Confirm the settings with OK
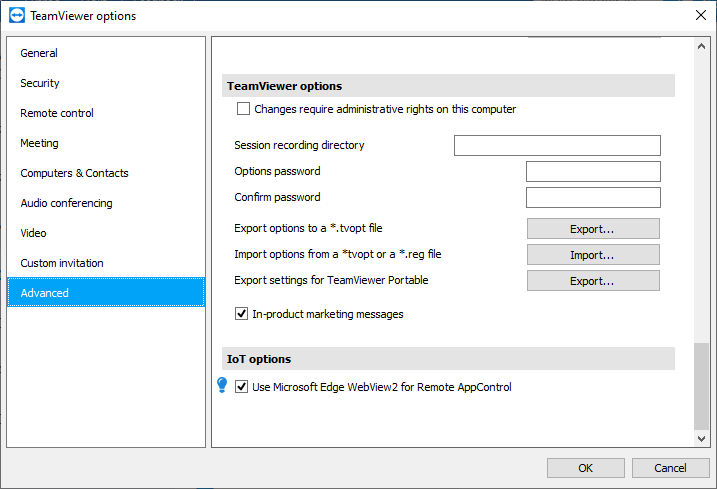 (585, 468)
